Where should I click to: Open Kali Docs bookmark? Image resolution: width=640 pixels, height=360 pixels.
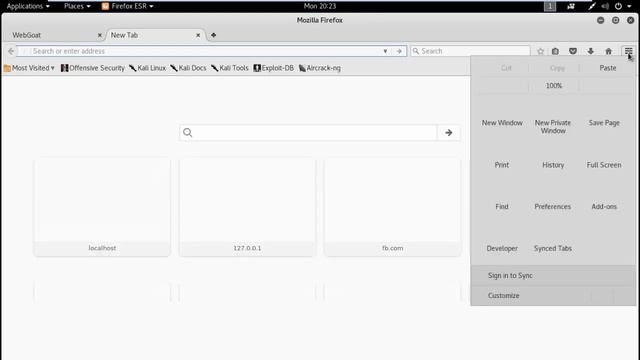point(188,68)
